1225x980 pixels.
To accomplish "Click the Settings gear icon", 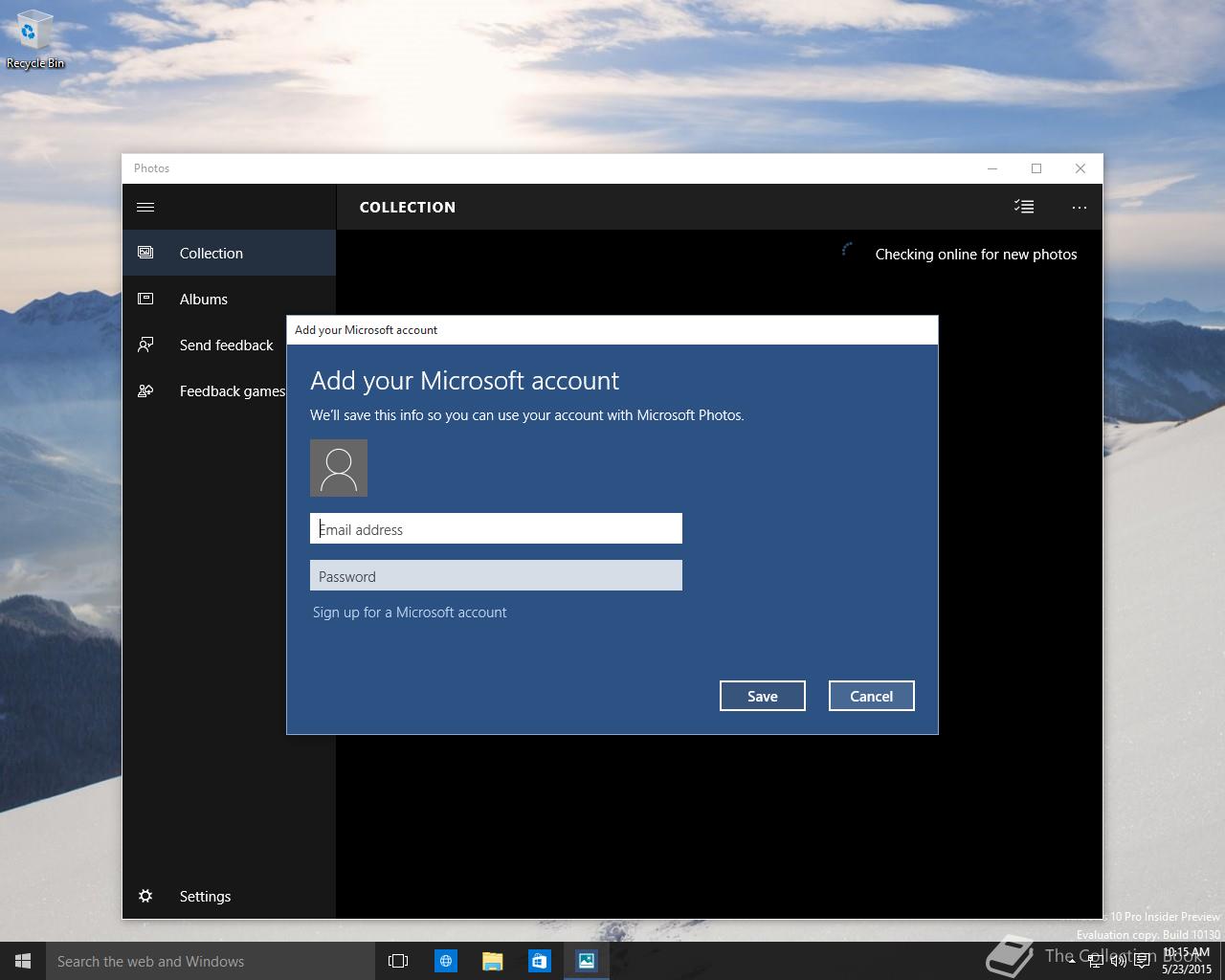I will tap(145, 896).
